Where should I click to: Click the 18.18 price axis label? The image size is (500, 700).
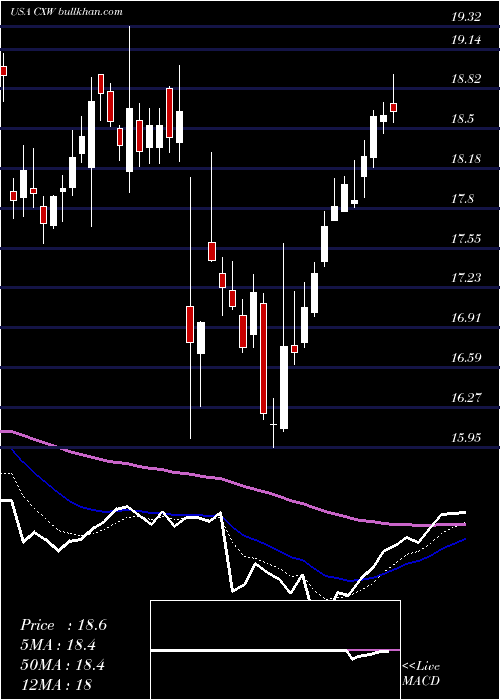tap(466, 159)
